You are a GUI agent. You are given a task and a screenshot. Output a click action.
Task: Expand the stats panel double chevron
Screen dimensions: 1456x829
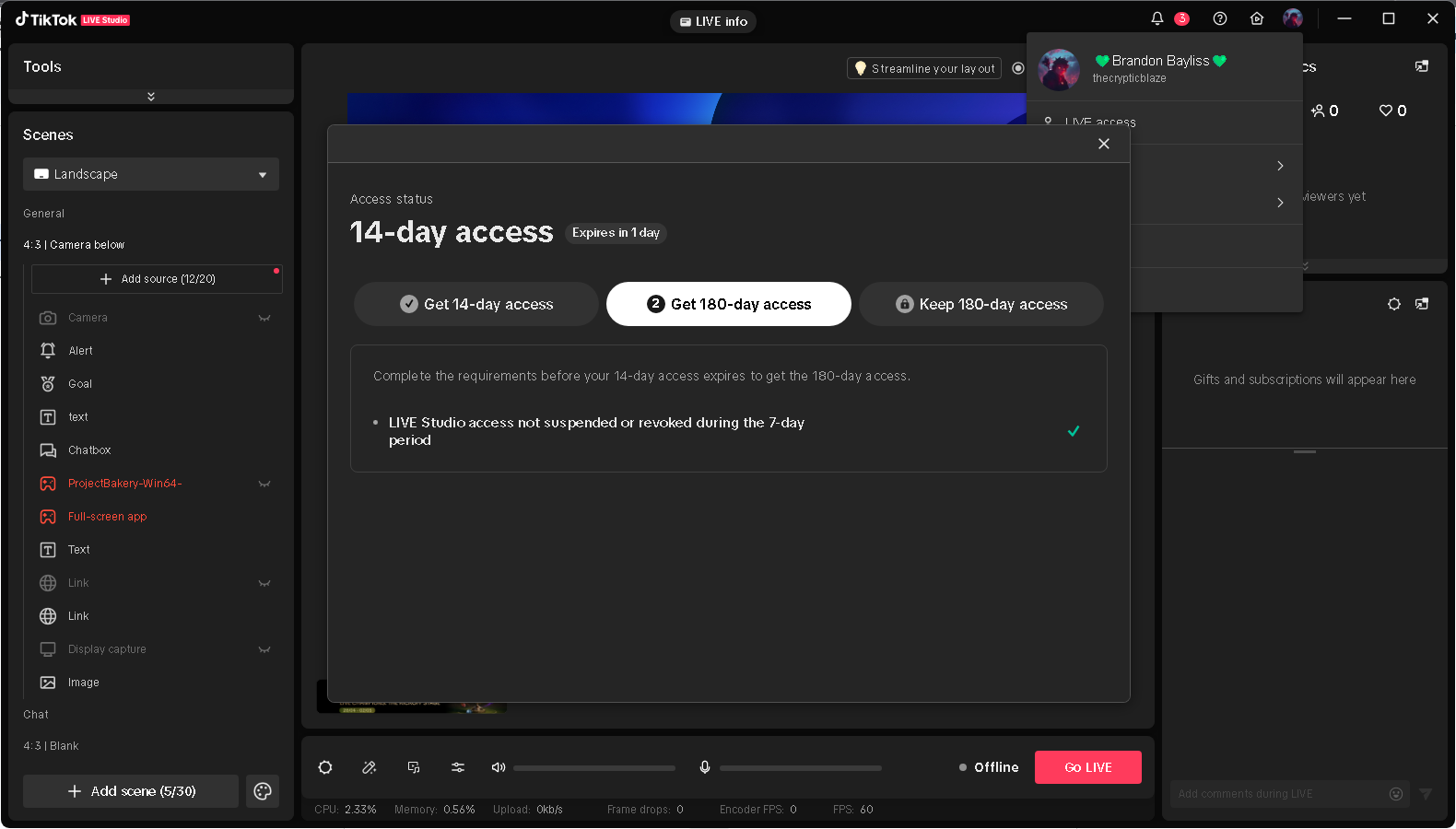click(1305, 266)
